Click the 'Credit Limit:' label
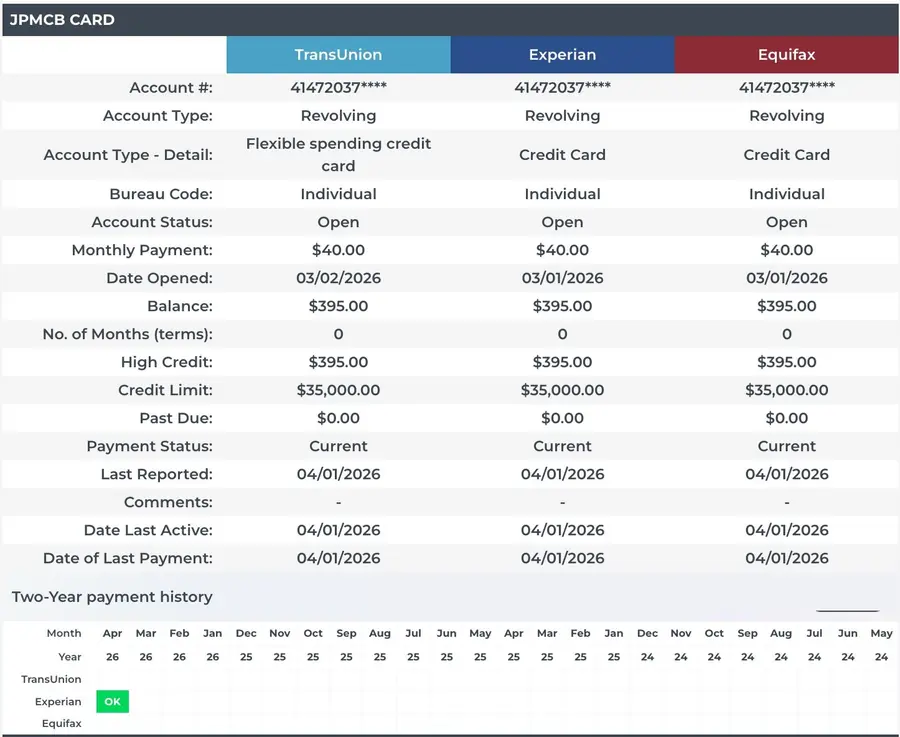Screen dimensions: 900x737 (165, 390)
